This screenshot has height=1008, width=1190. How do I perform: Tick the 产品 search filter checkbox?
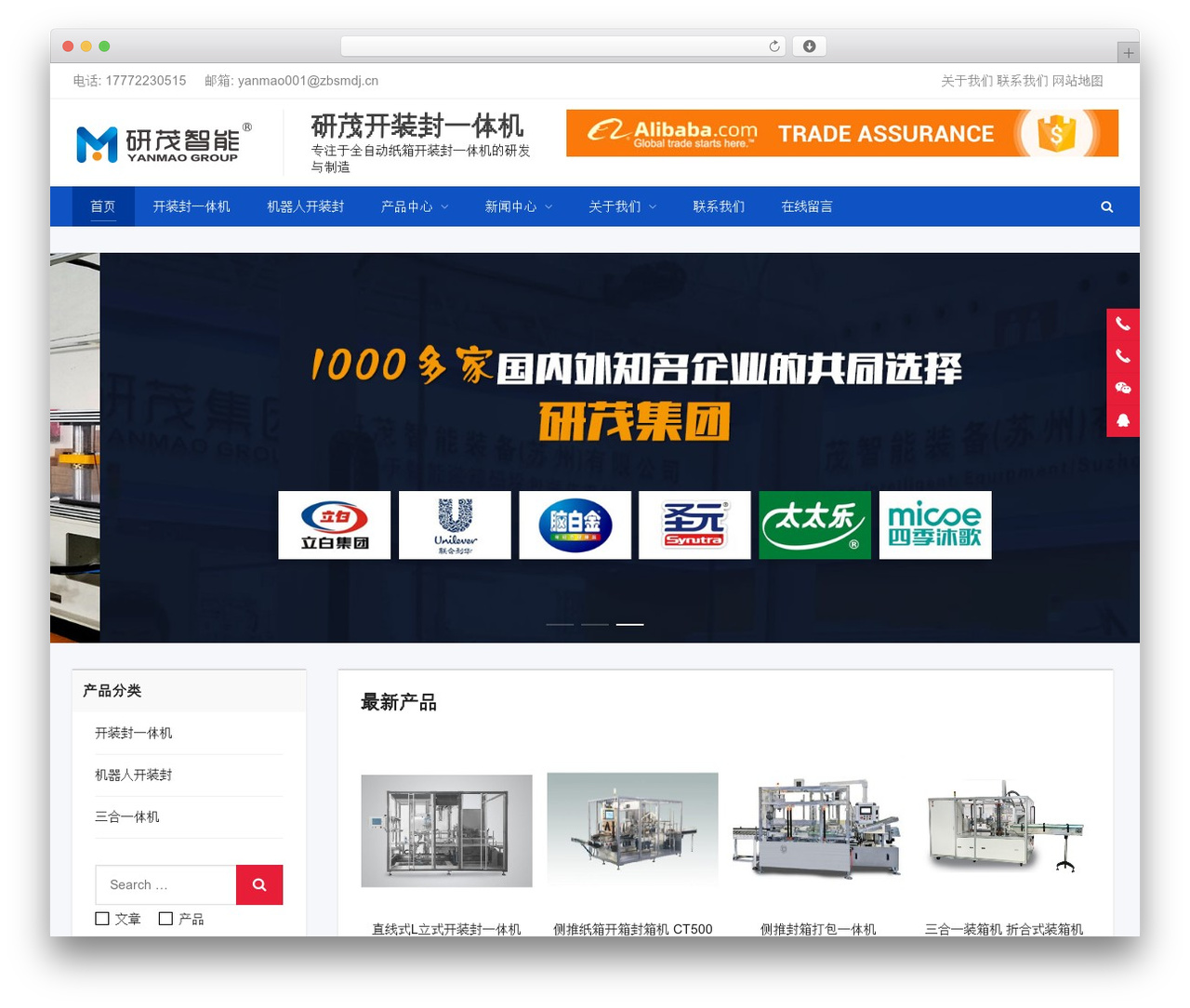tap(165, 919)
